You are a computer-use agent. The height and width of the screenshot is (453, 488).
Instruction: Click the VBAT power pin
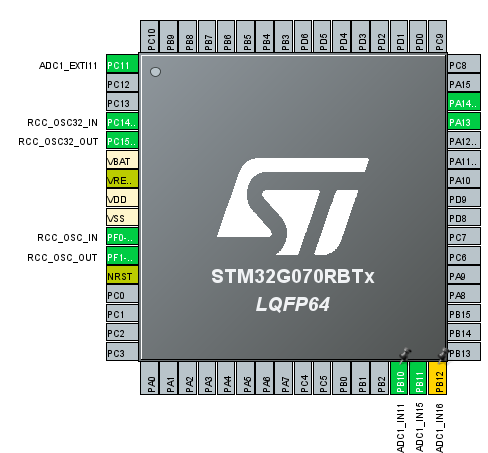pyautogui.click(x=122, y=161)
